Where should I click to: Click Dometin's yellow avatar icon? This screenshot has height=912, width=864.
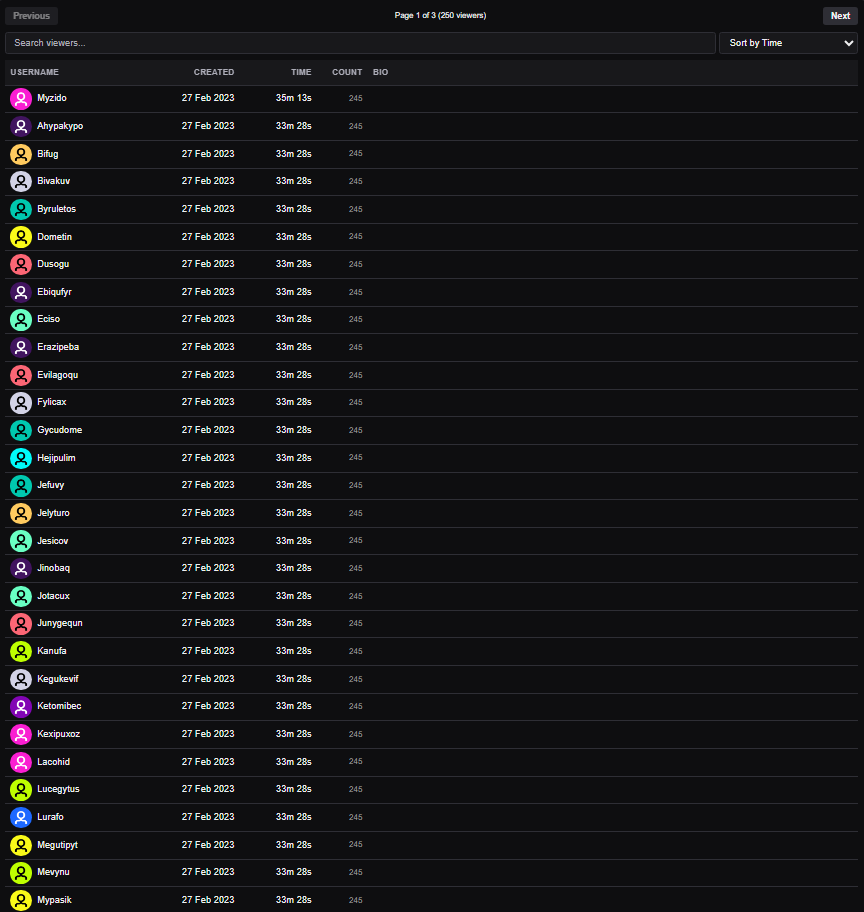point(21,237)
